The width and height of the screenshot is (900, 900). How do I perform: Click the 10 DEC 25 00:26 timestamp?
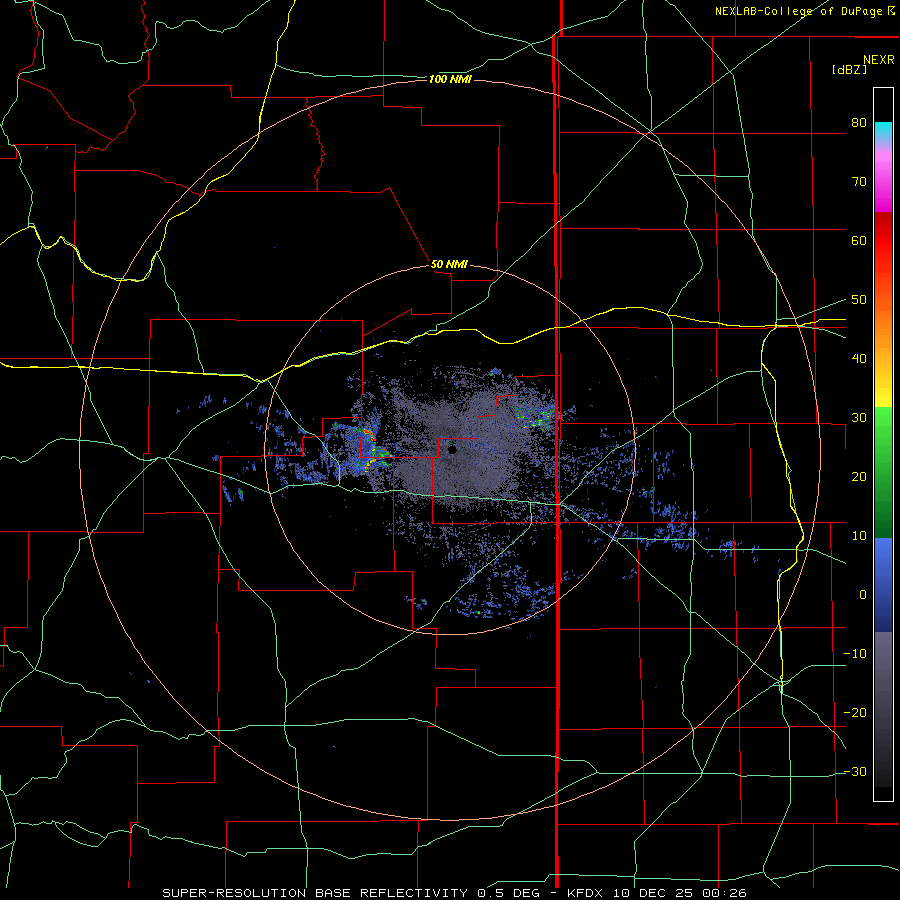click(x=678, y=893)
